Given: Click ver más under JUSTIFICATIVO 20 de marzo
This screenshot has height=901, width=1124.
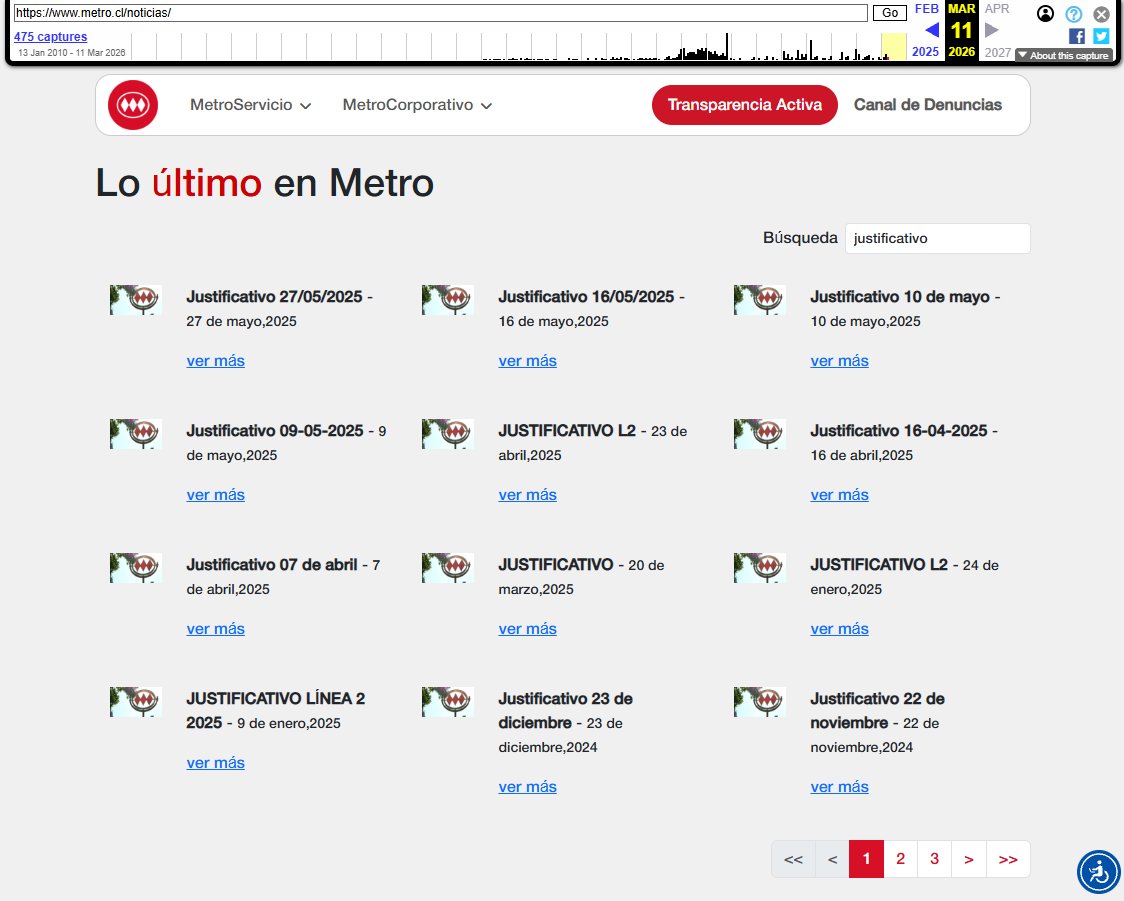Looking at the screenshot, I should [x=528, y=629].
